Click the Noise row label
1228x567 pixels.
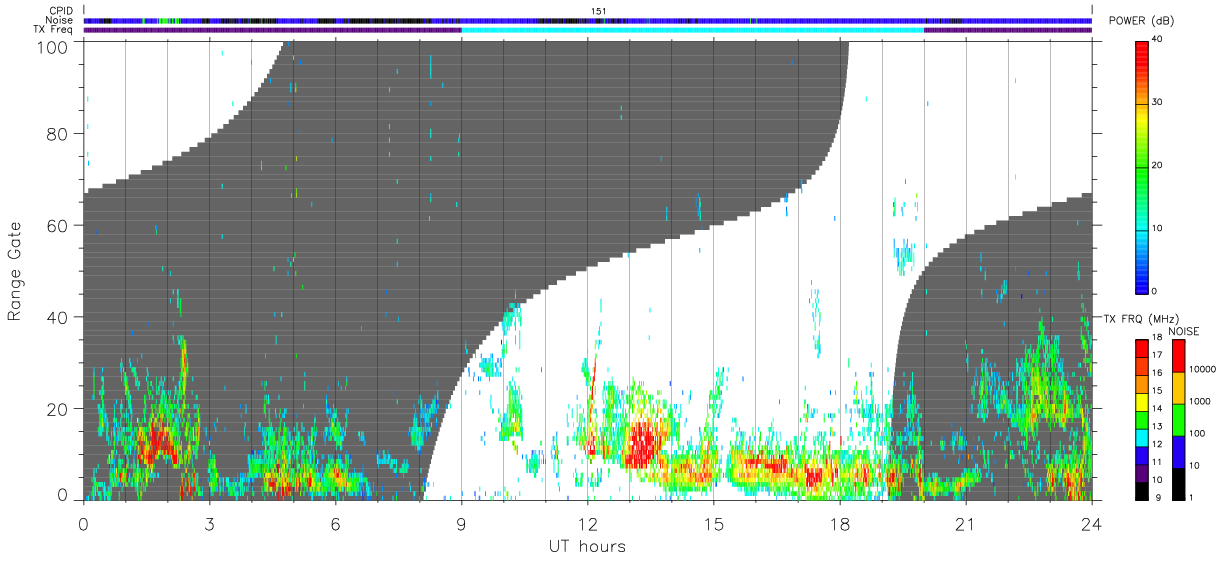61,20
